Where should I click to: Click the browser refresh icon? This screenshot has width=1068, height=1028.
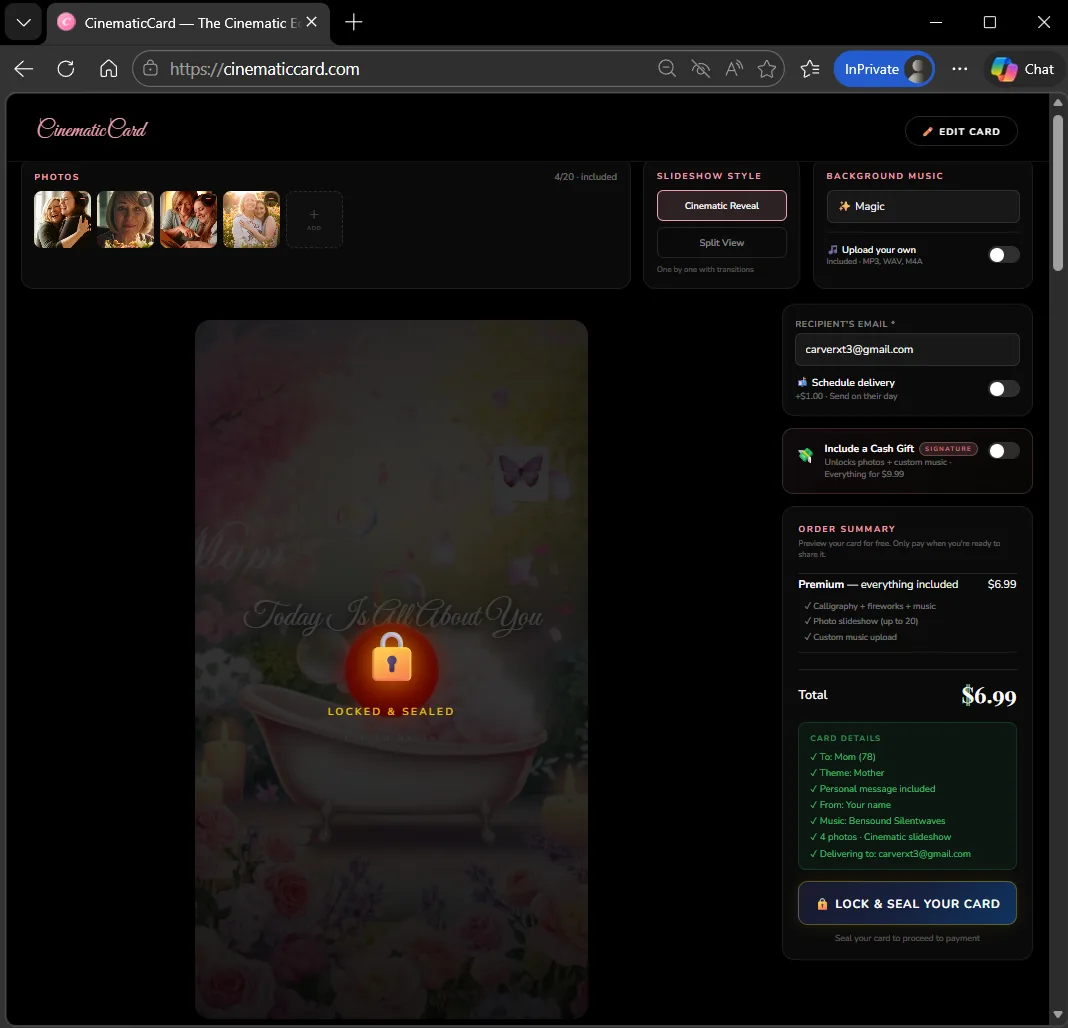click(x=66, y=69)
